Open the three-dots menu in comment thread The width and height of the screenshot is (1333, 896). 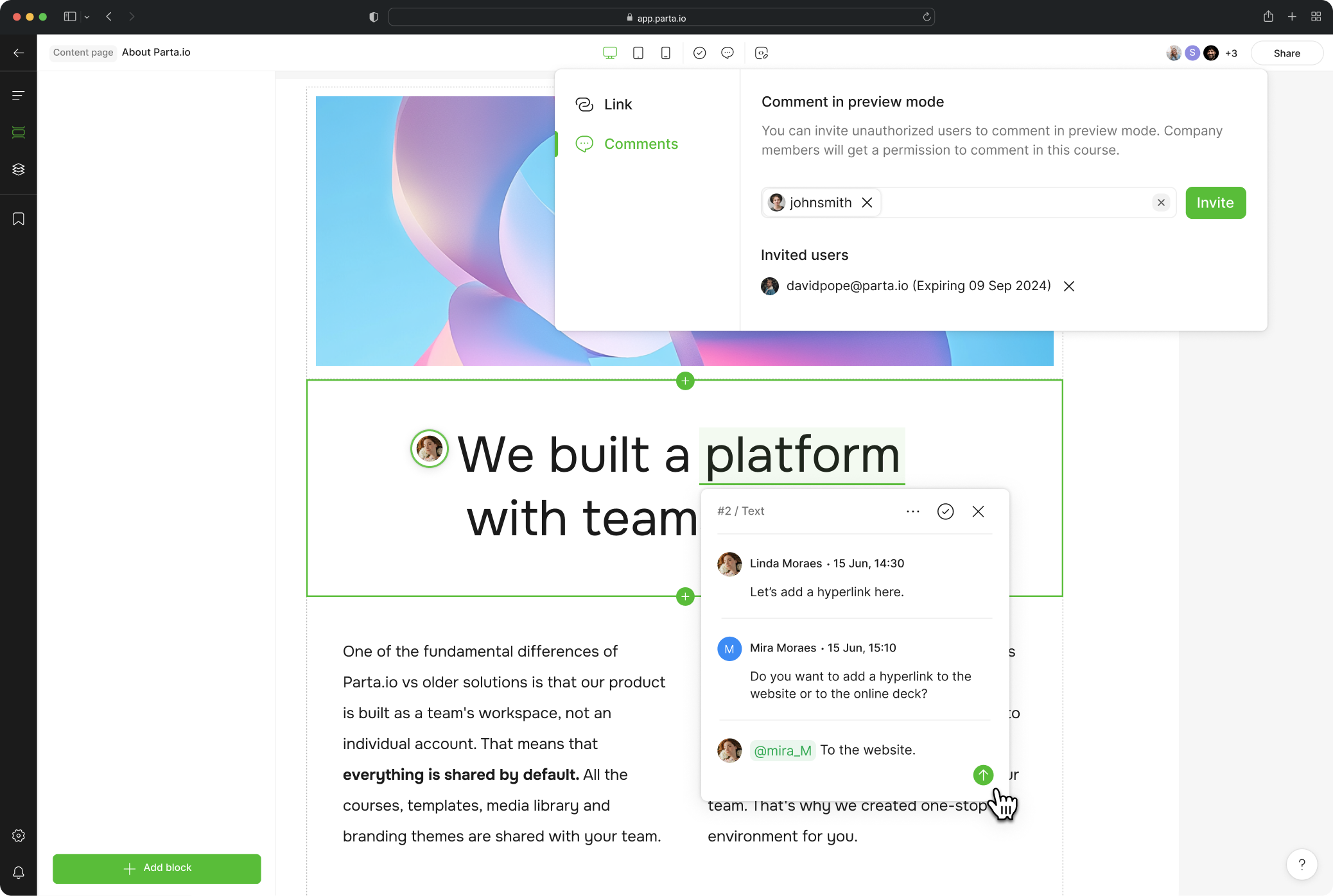click(912, 512)
